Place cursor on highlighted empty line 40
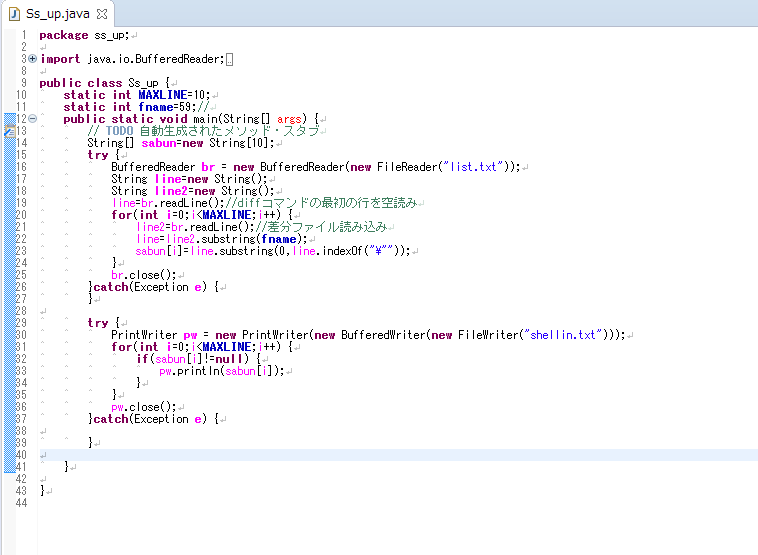758x555 pixels. pyautogui.click(x=300, y=455)
